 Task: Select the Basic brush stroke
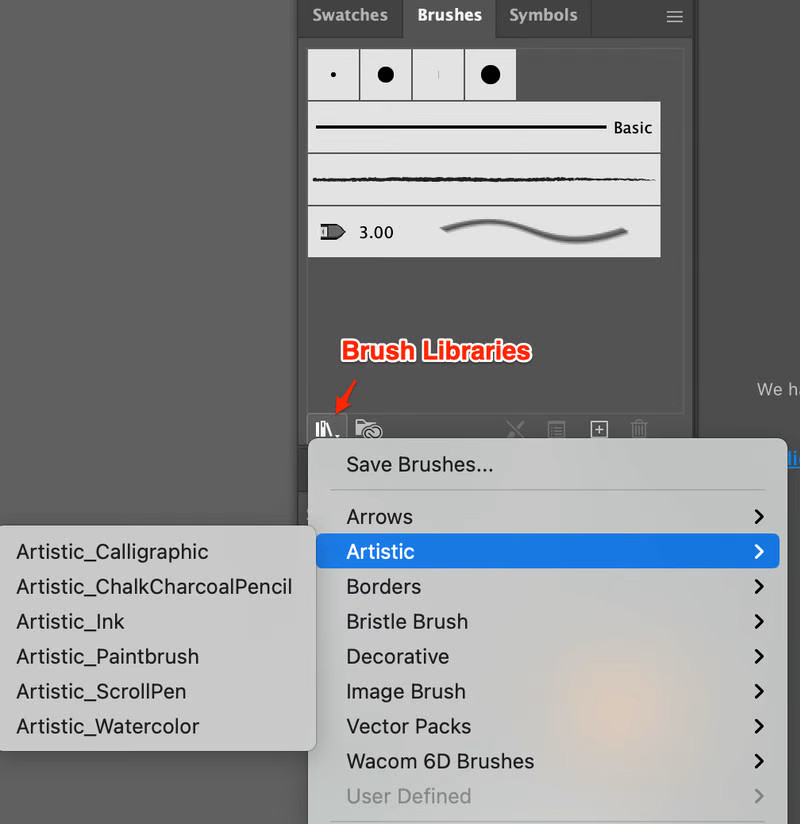click(484, 127)
